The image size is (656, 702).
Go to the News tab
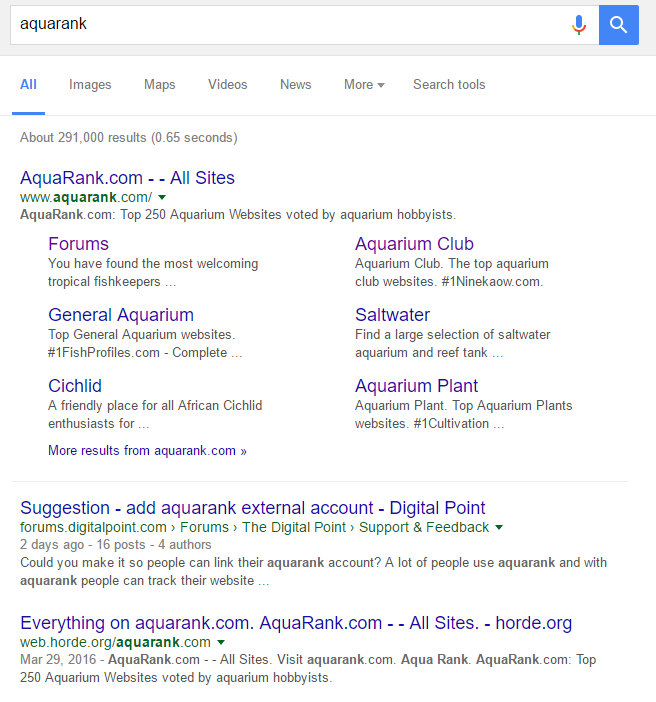point(295,85)
